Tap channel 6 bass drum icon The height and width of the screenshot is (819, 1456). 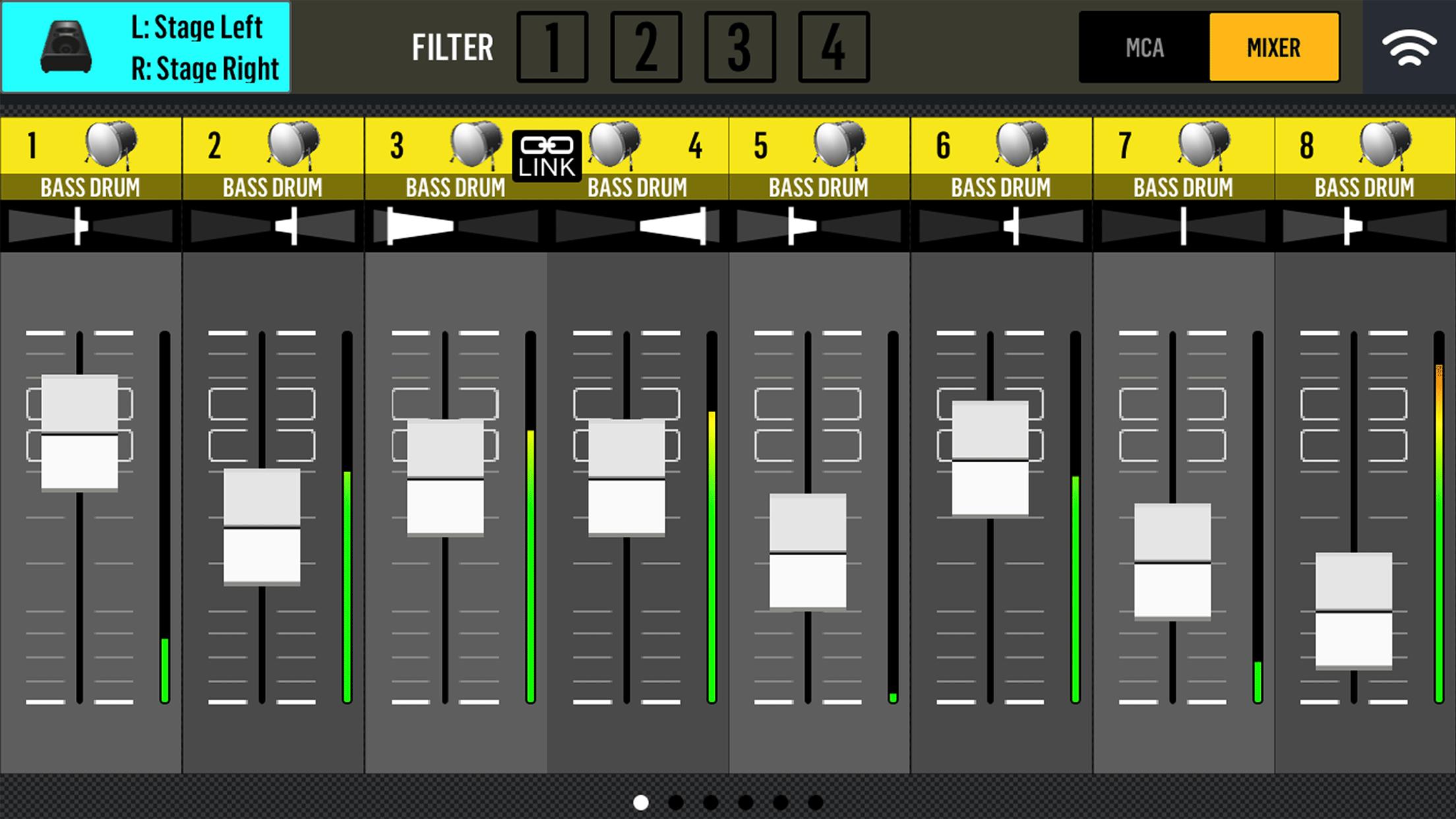click(1021, 144)
